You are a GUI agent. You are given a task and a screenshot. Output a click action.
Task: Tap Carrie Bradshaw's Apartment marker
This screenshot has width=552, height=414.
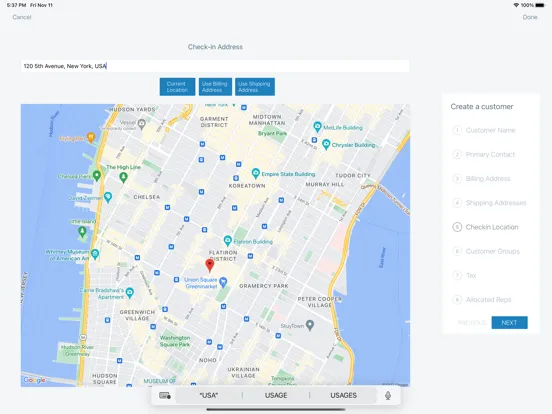[x=130, y=292]
